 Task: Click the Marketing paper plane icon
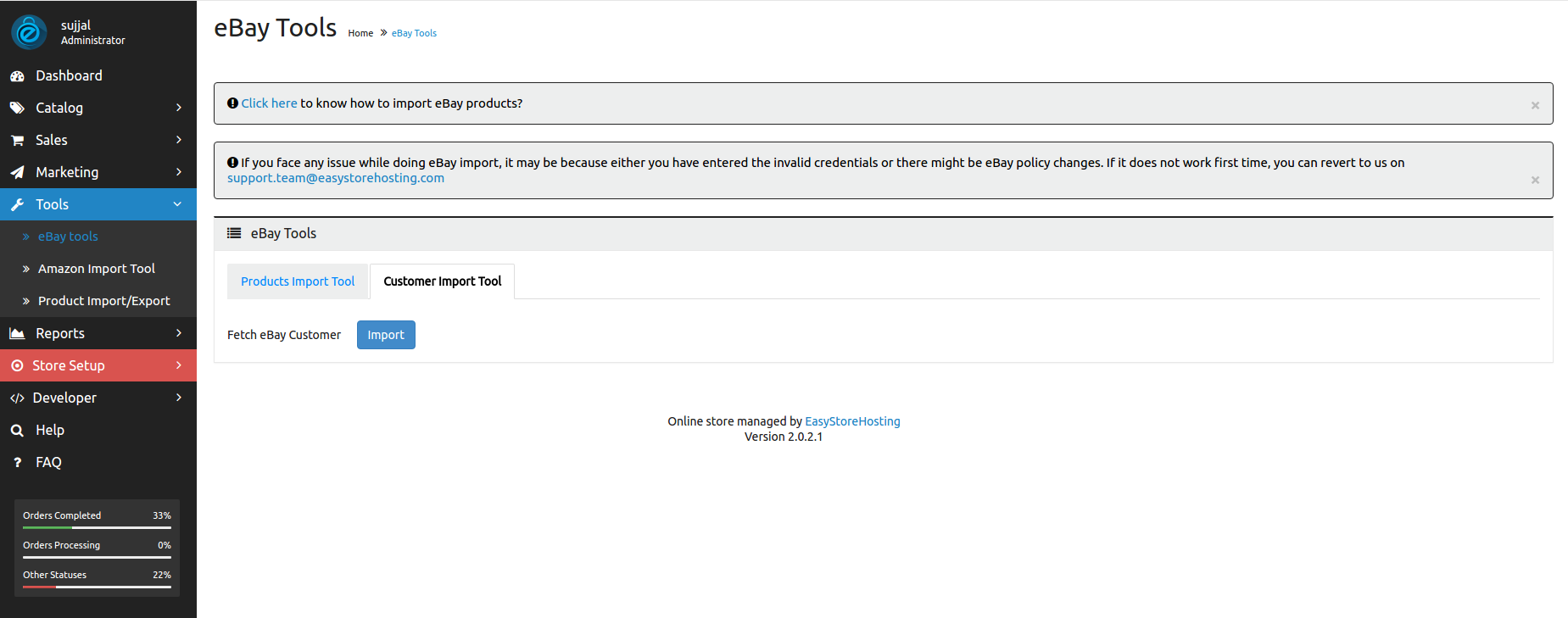17,172
